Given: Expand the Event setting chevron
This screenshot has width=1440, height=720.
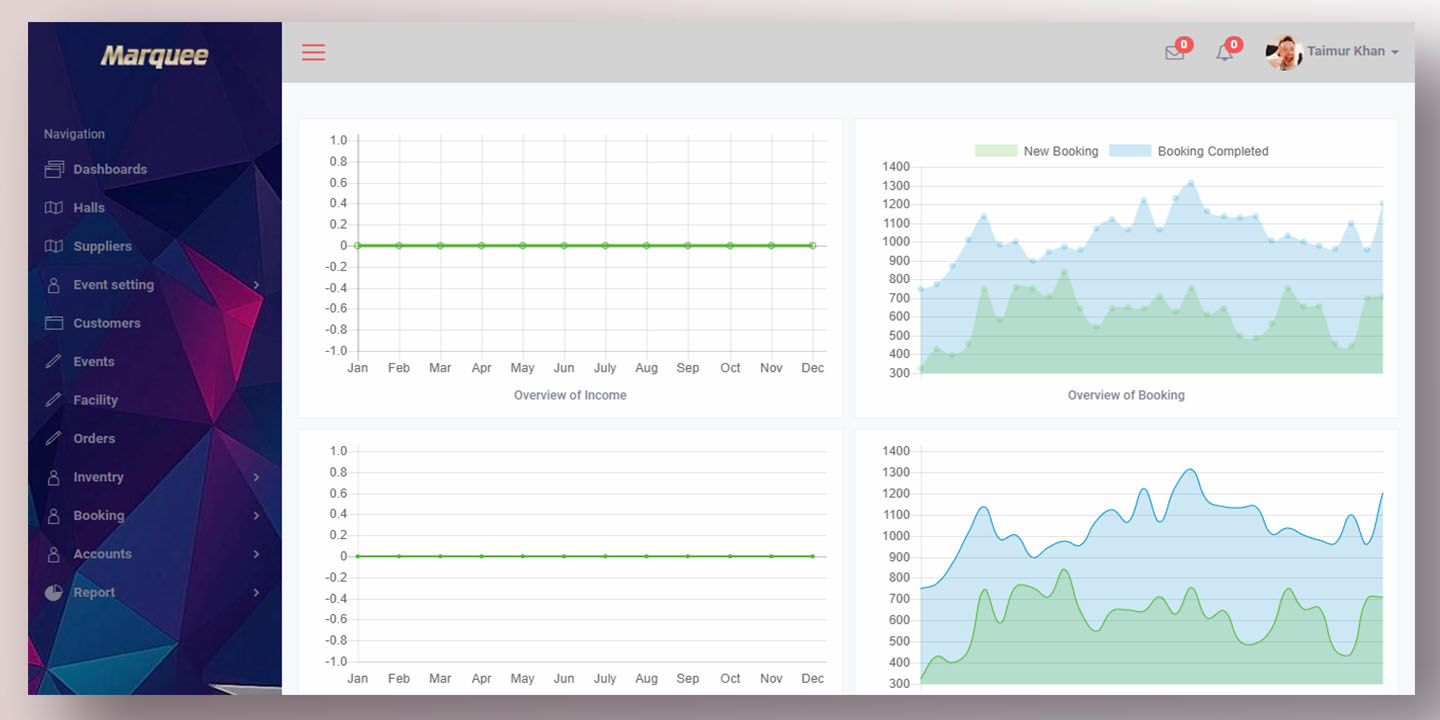Looking at the screenshot, I should click(x=256, y=285).
